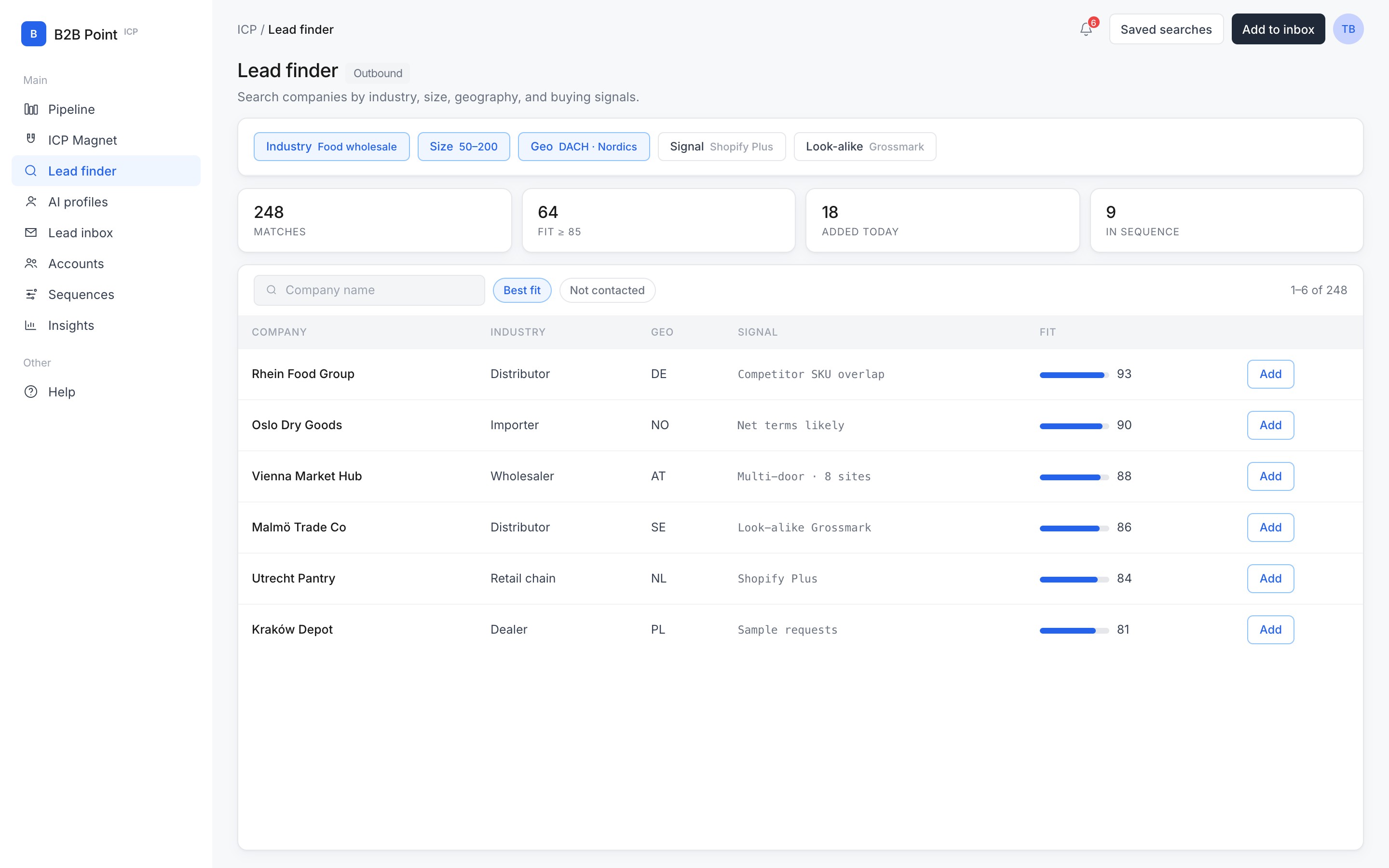Toggle Industry Food wholesale filter
The height and width of the screenshot is (868, 1389).
click(x=331, y=147)
